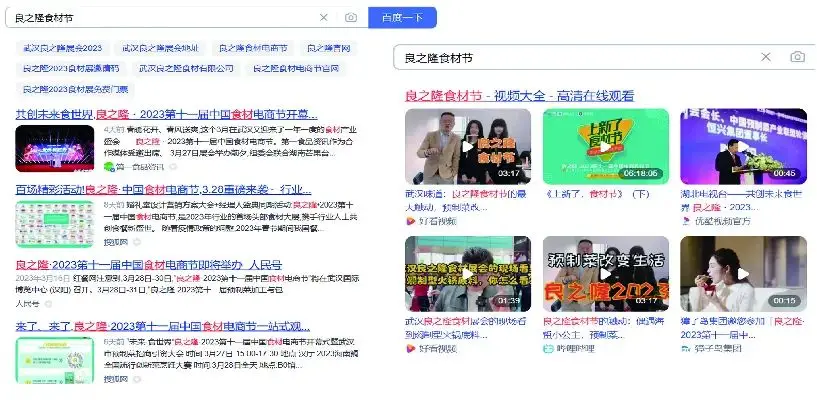This screenshot has height=400, width=817.
Task: Open the stage-lights thumbnail of first result
Action: tap(55, 148)
